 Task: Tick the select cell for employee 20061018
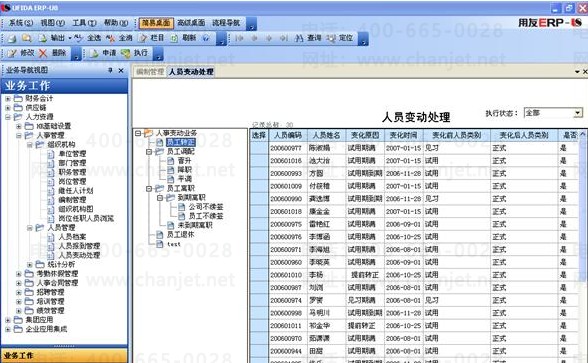coord(259,212)
